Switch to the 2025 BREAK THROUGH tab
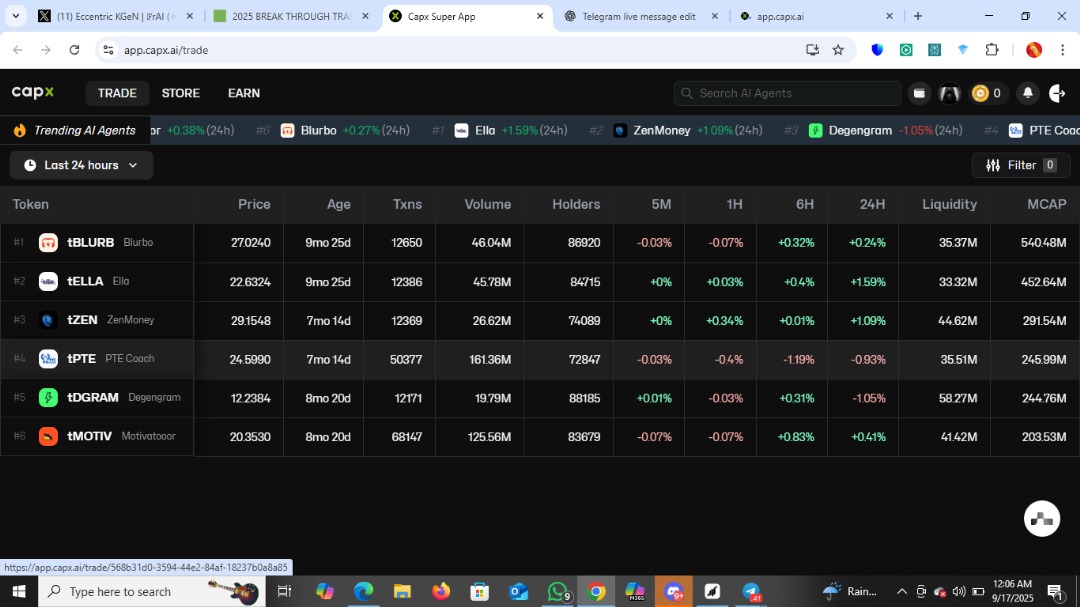Image resolution: width=1080 pixels, height=607 pixels. (x=291, y=16)
